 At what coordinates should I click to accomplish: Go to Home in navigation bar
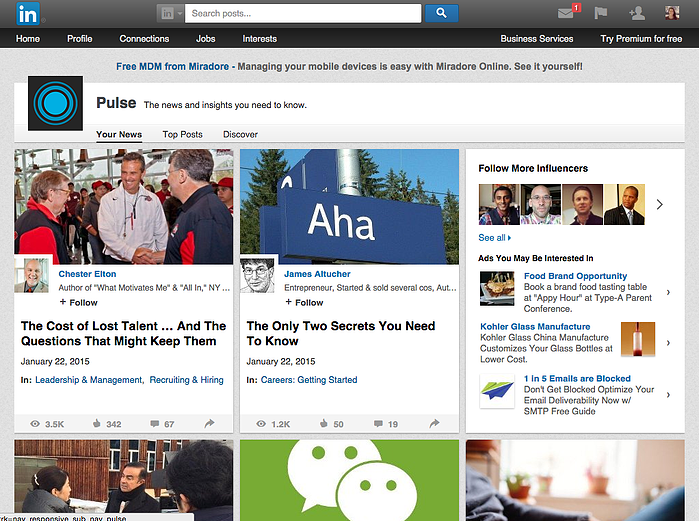(x=28, y=39)
